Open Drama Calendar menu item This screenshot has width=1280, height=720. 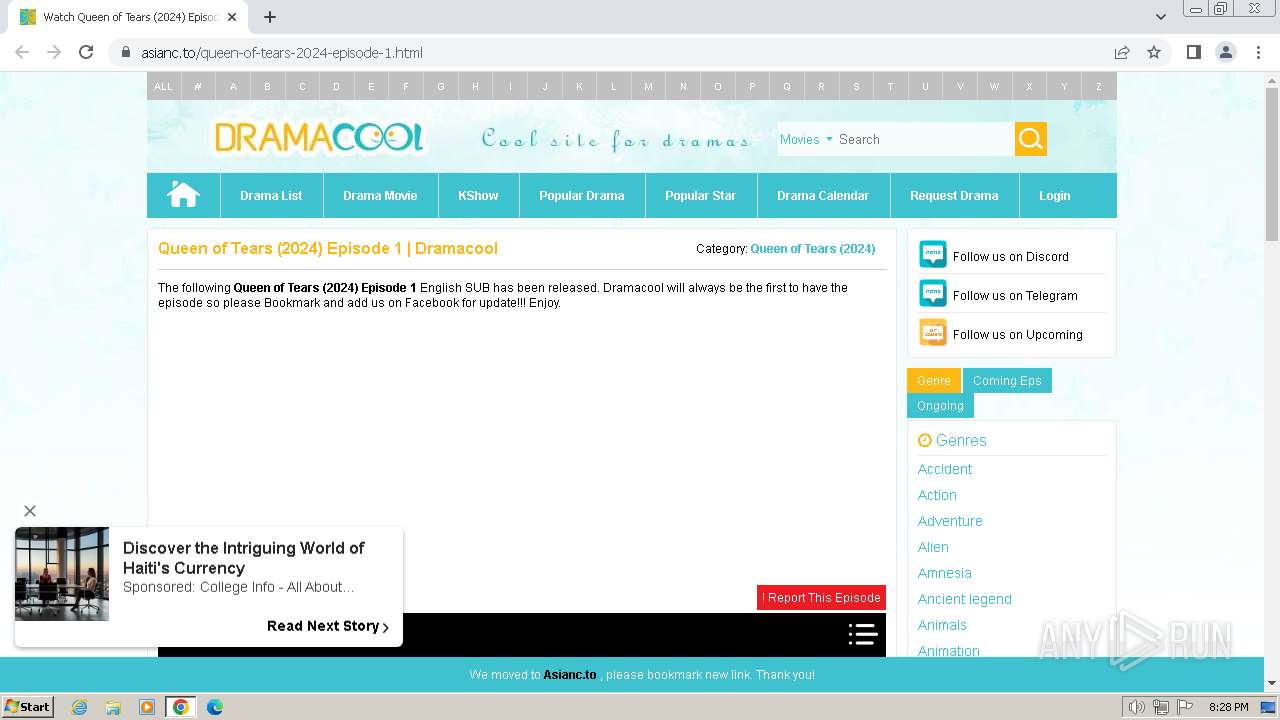tap(823, 195)
